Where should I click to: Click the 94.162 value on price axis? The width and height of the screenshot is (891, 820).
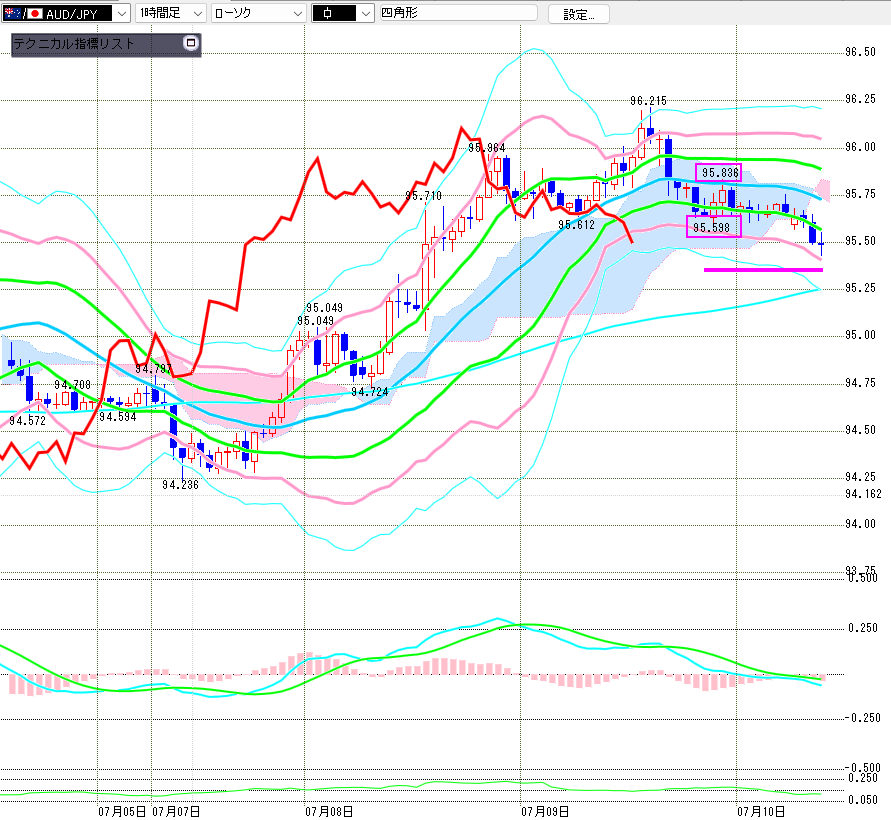pos(863,494)
